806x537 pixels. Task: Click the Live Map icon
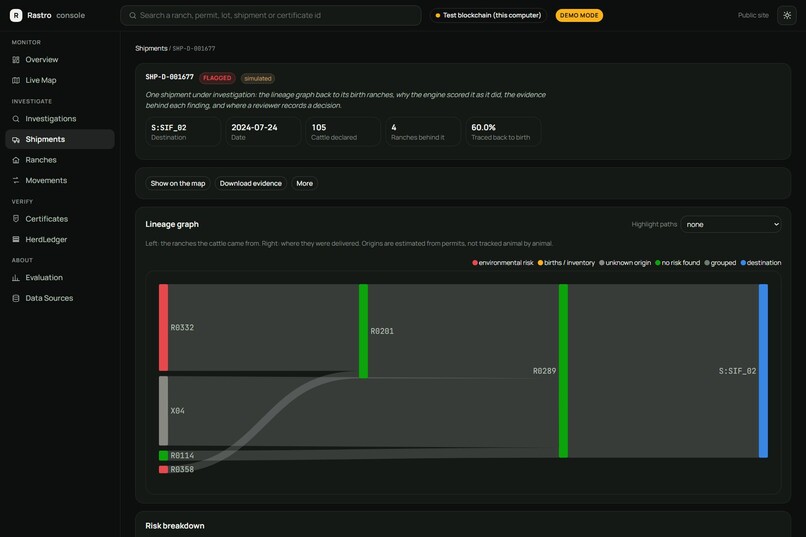[16, 80]
